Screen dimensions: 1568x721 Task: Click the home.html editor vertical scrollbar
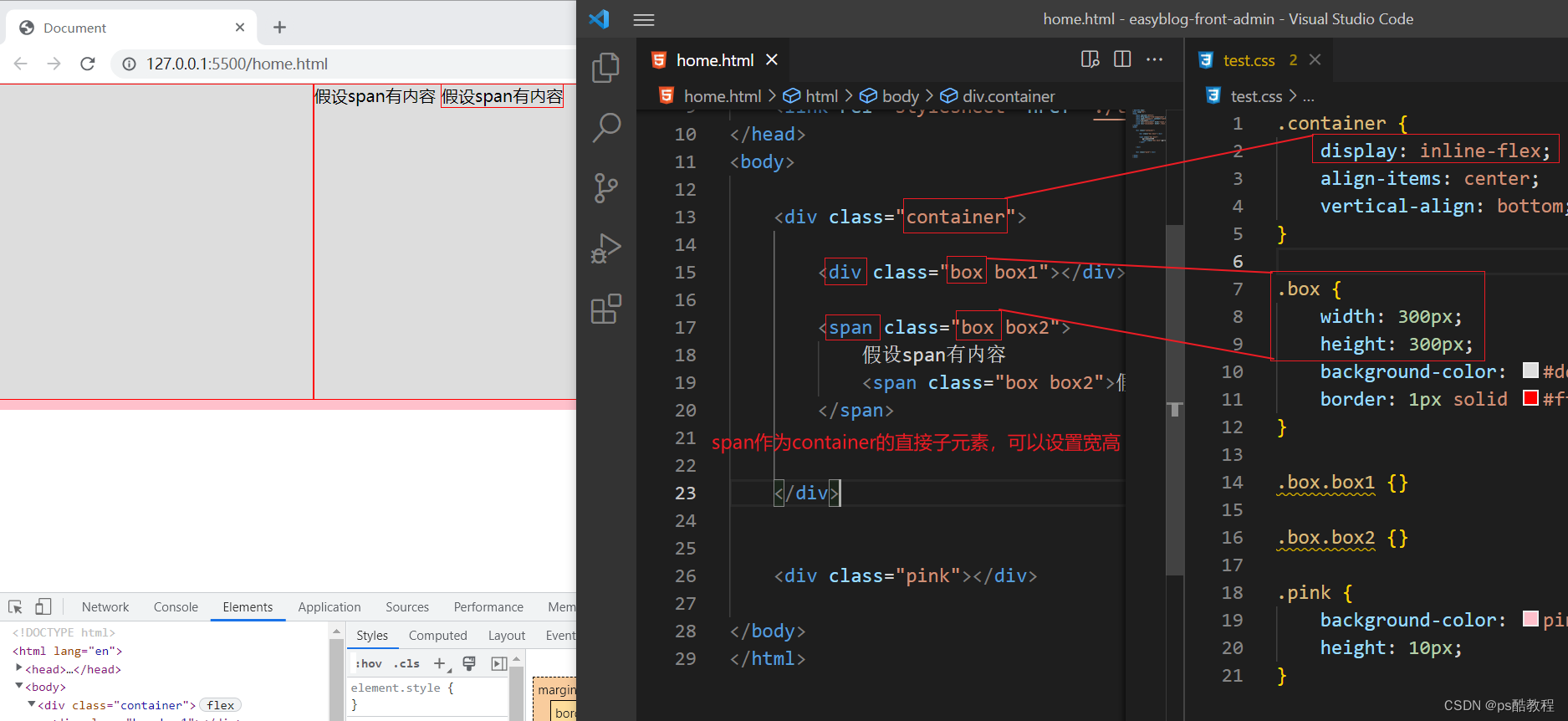pyautogui.click(x=1175, y=400)
